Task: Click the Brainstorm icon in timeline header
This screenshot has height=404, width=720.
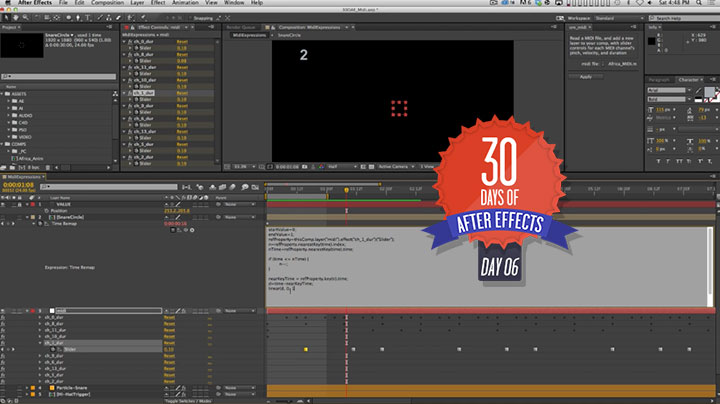Action: coord(245,187)
